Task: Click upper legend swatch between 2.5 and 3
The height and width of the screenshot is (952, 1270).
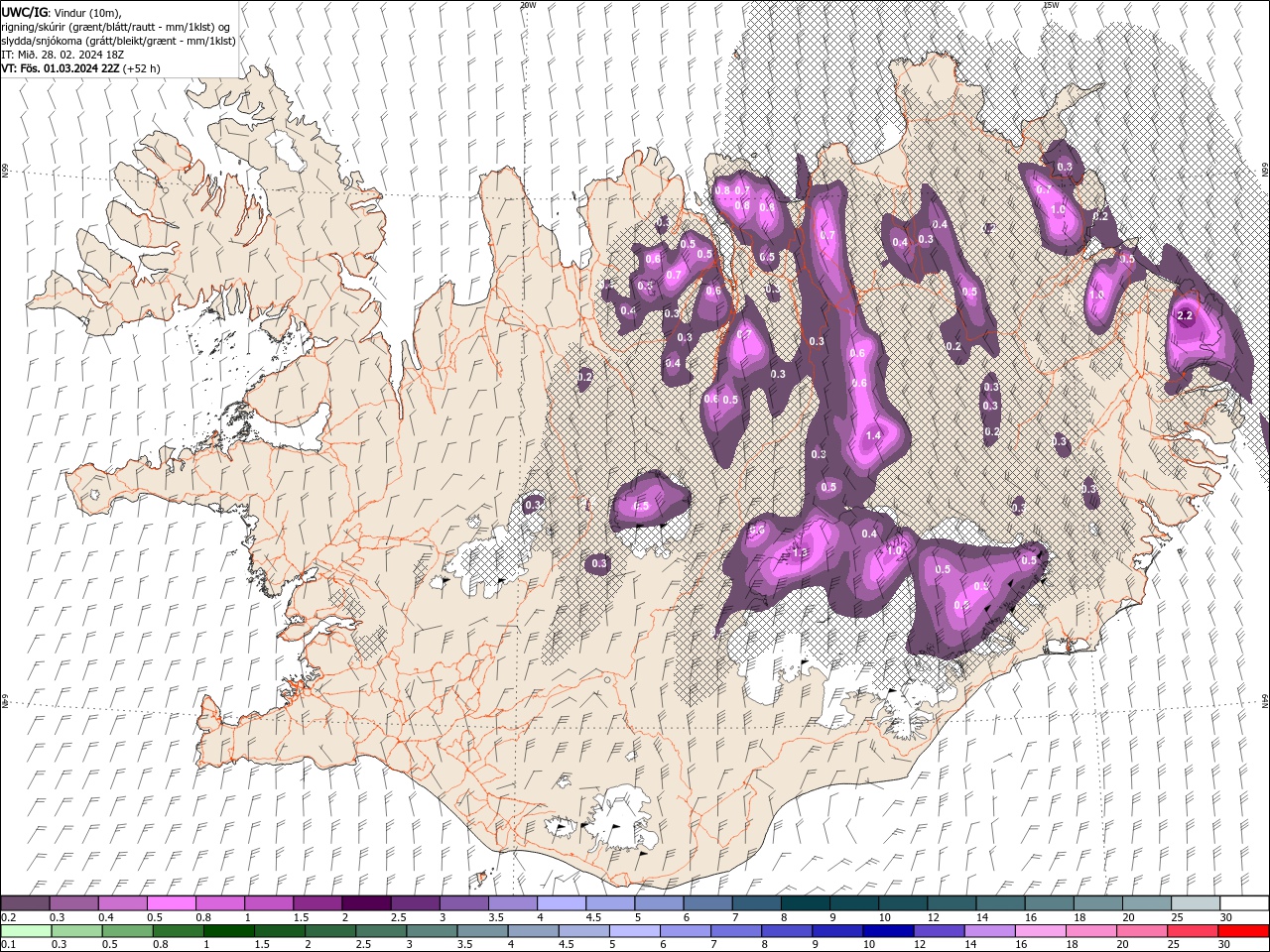Action: coord(415,903)
